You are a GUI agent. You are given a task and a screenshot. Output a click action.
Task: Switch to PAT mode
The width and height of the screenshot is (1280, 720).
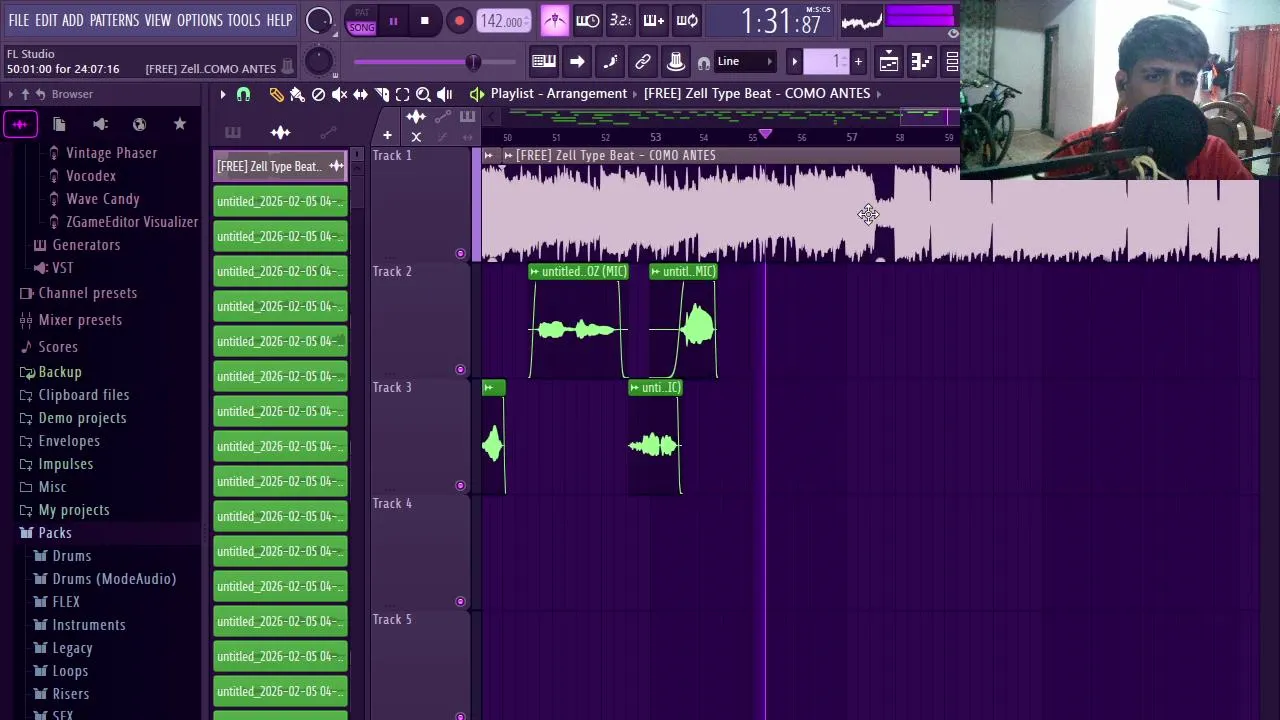(x=362, y=13)
